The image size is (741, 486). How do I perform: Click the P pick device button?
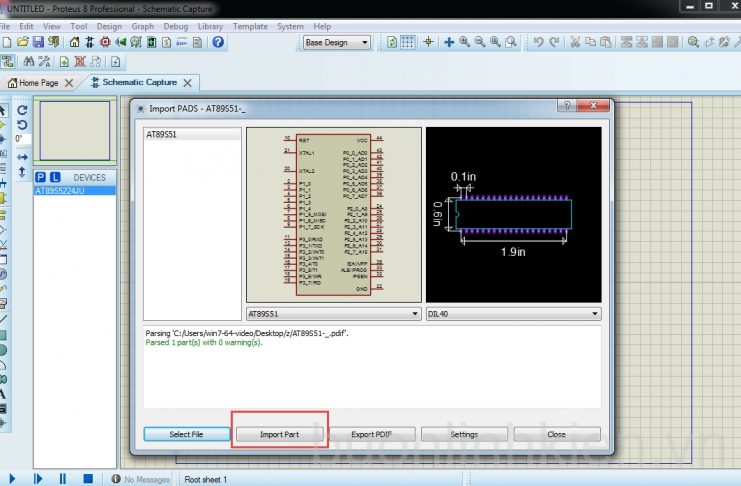click(41, 177)
